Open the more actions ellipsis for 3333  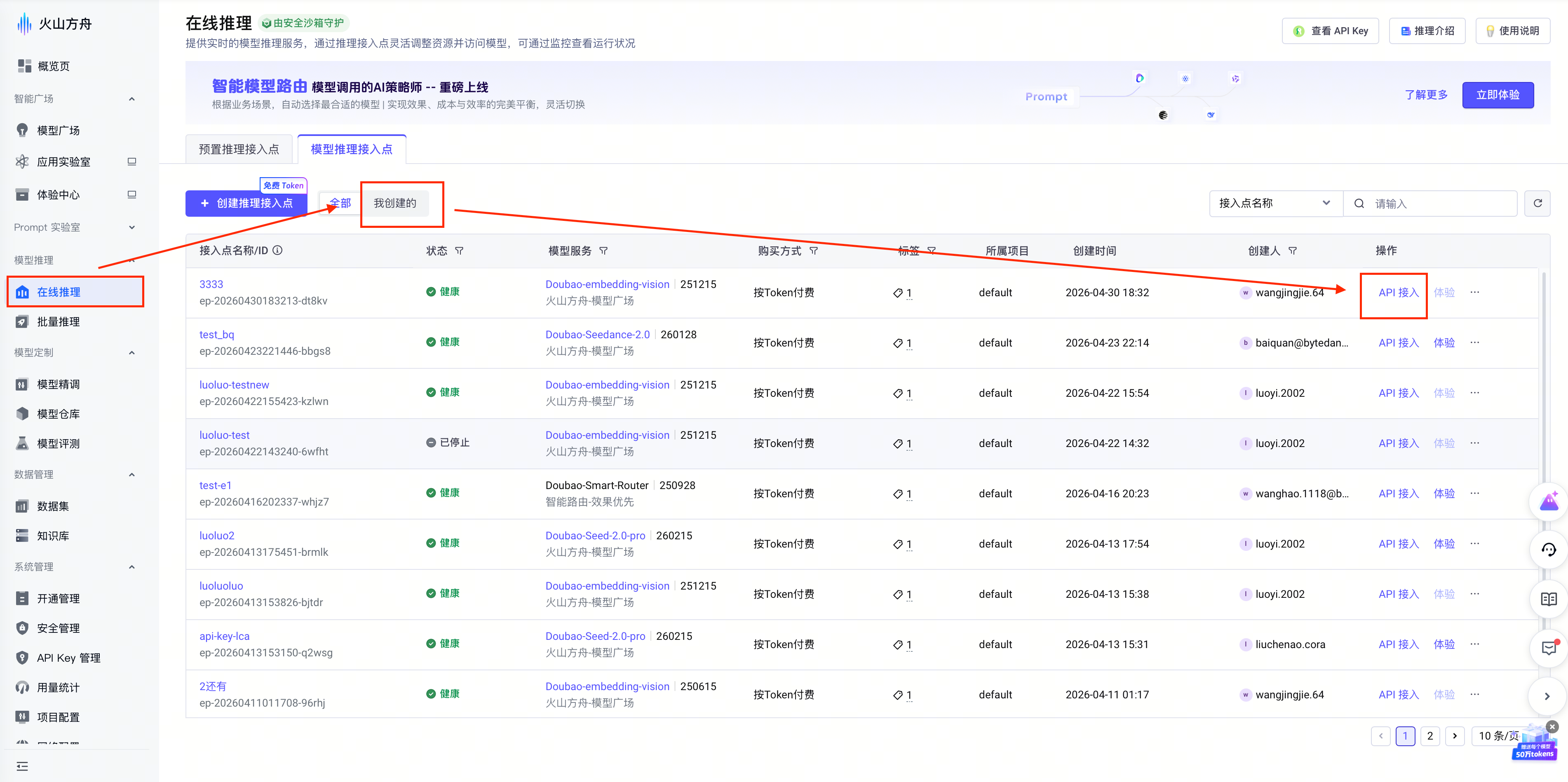tap(1475, 292)
